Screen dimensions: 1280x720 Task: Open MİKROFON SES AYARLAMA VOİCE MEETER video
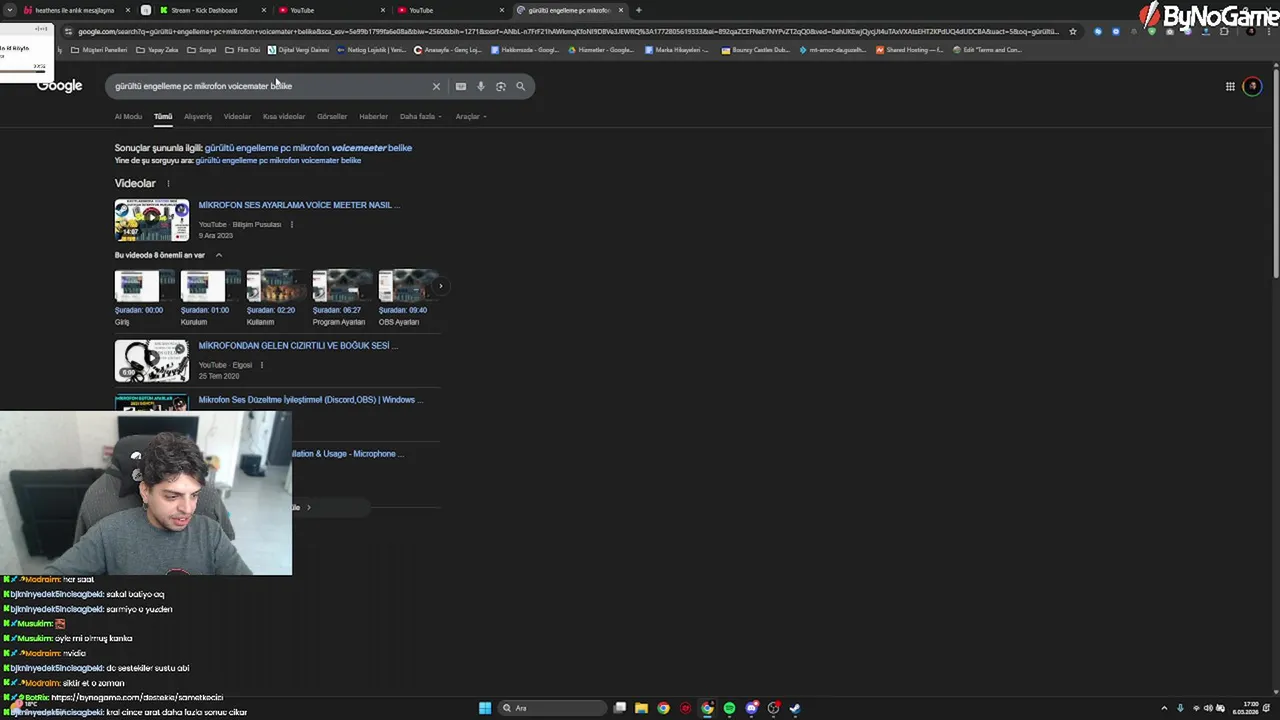point(299,205)
